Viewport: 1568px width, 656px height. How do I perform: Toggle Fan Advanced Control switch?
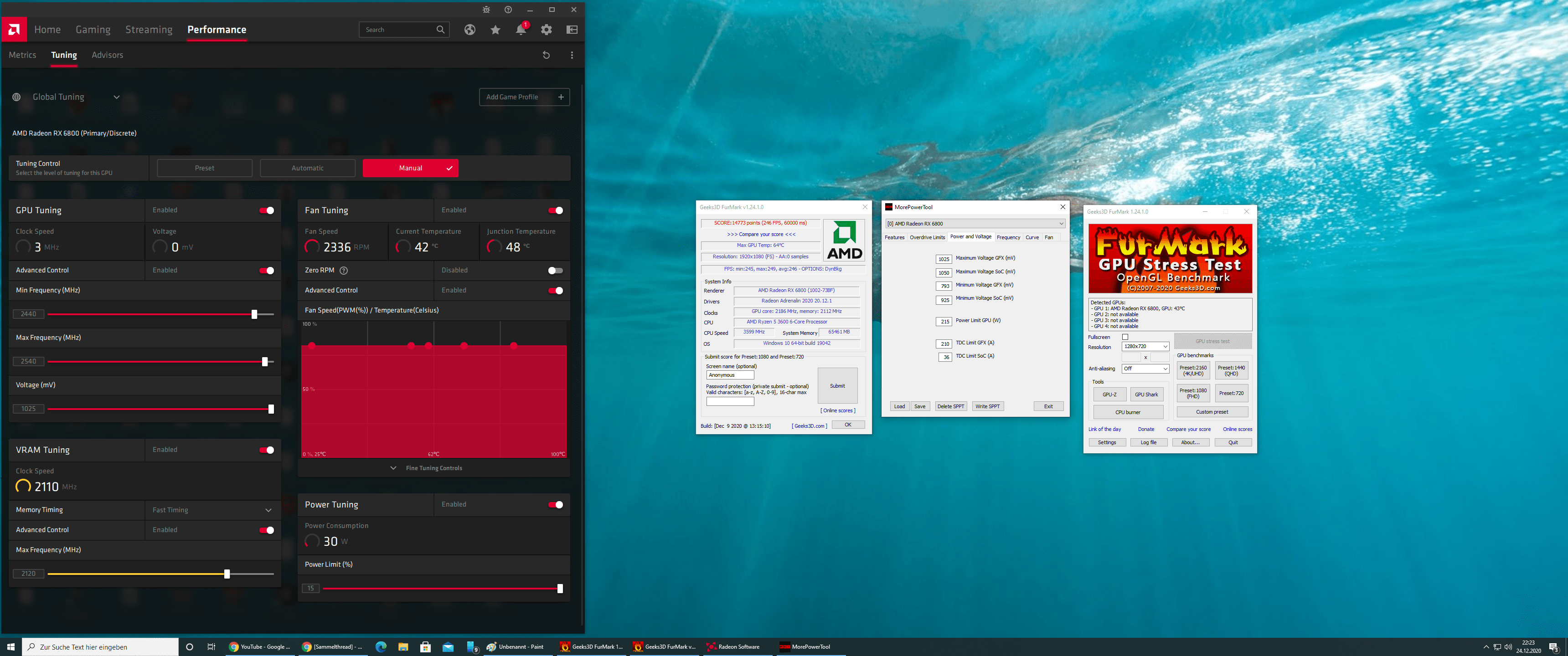click(556, 290)
